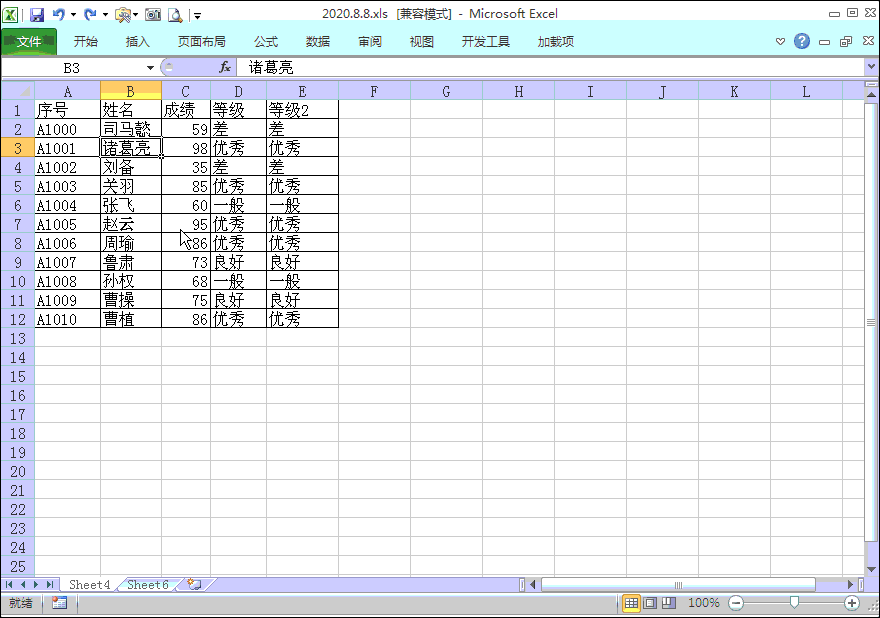Click the macro record icon in status bar
This screenshot has height=618, width=880.
tap(59, 603)
